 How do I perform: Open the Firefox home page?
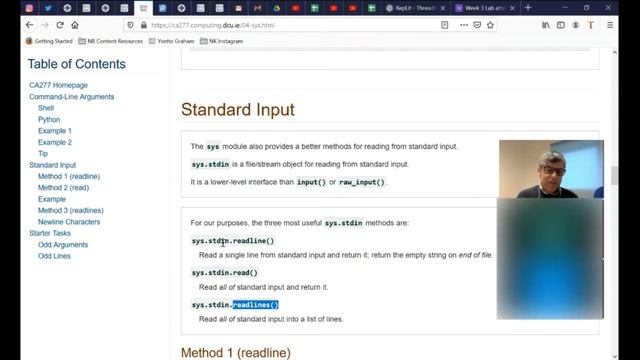pos(75,25)
